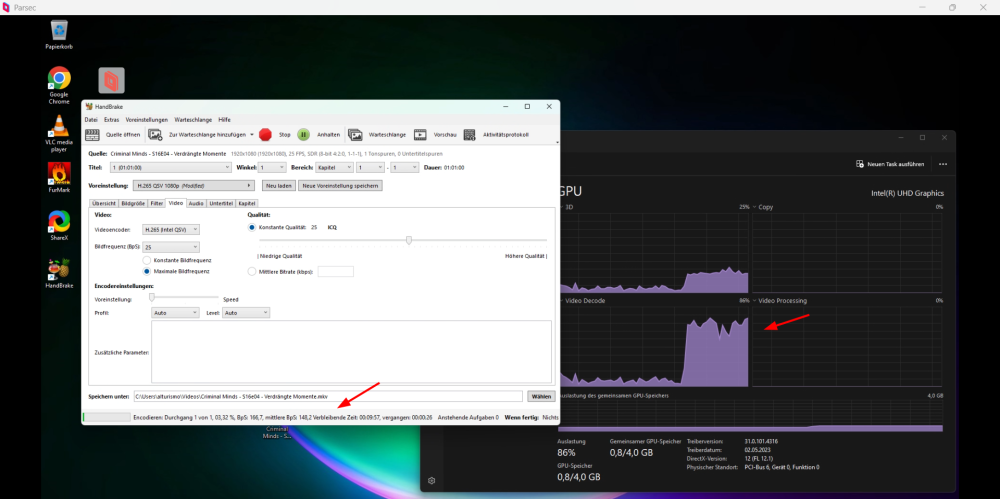
Task: Open the ShareX desktop shortcut
Action: coord(59,226)
